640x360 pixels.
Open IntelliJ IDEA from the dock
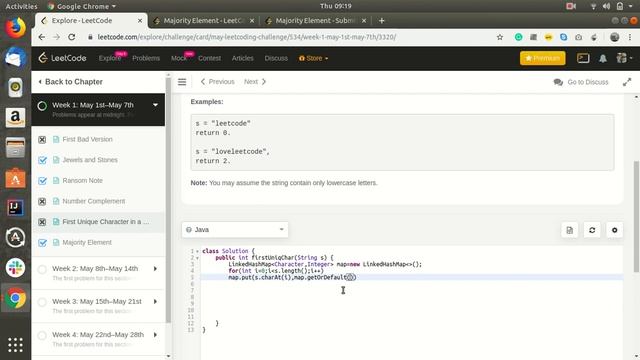pyautogui.click(x=16, y=207)
